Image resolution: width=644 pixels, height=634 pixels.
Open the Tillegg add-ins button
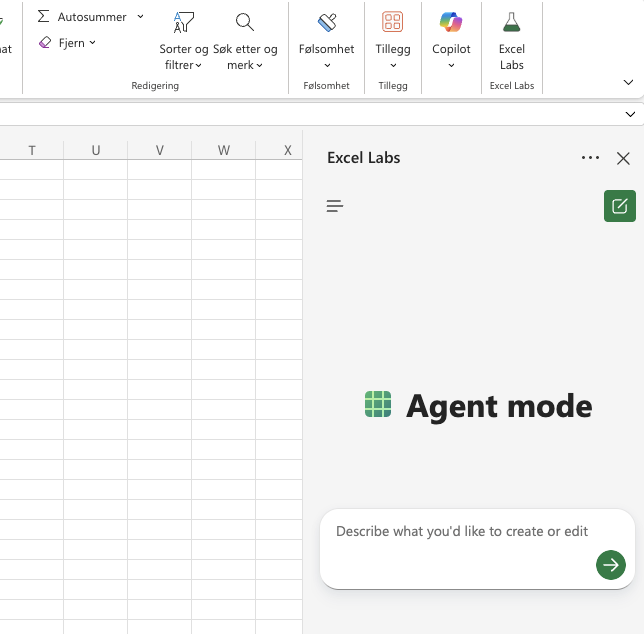pos(392,41)
